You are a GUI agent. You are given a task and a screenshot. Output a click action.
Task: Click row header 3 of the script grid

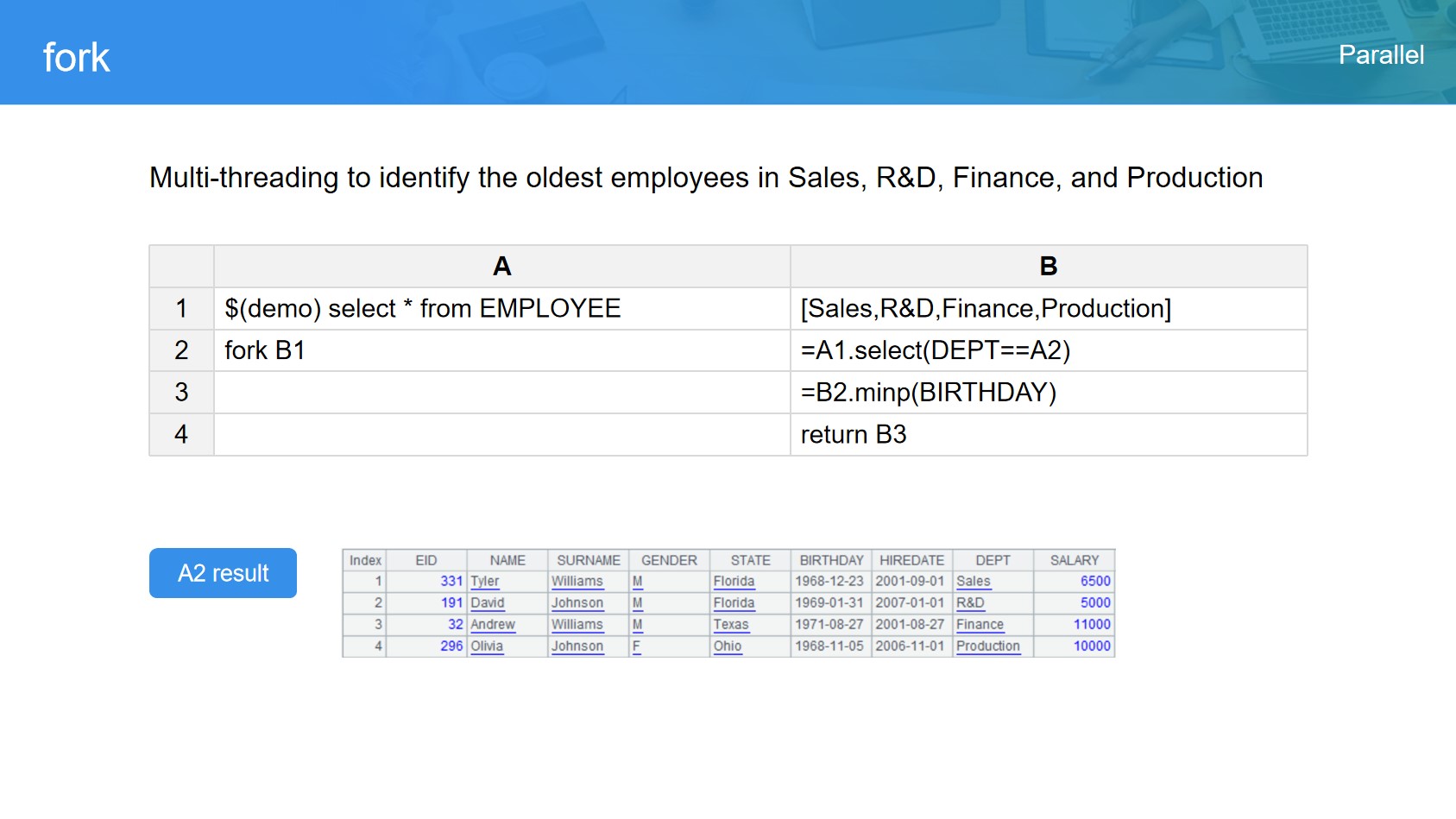(x=181, y=393)
